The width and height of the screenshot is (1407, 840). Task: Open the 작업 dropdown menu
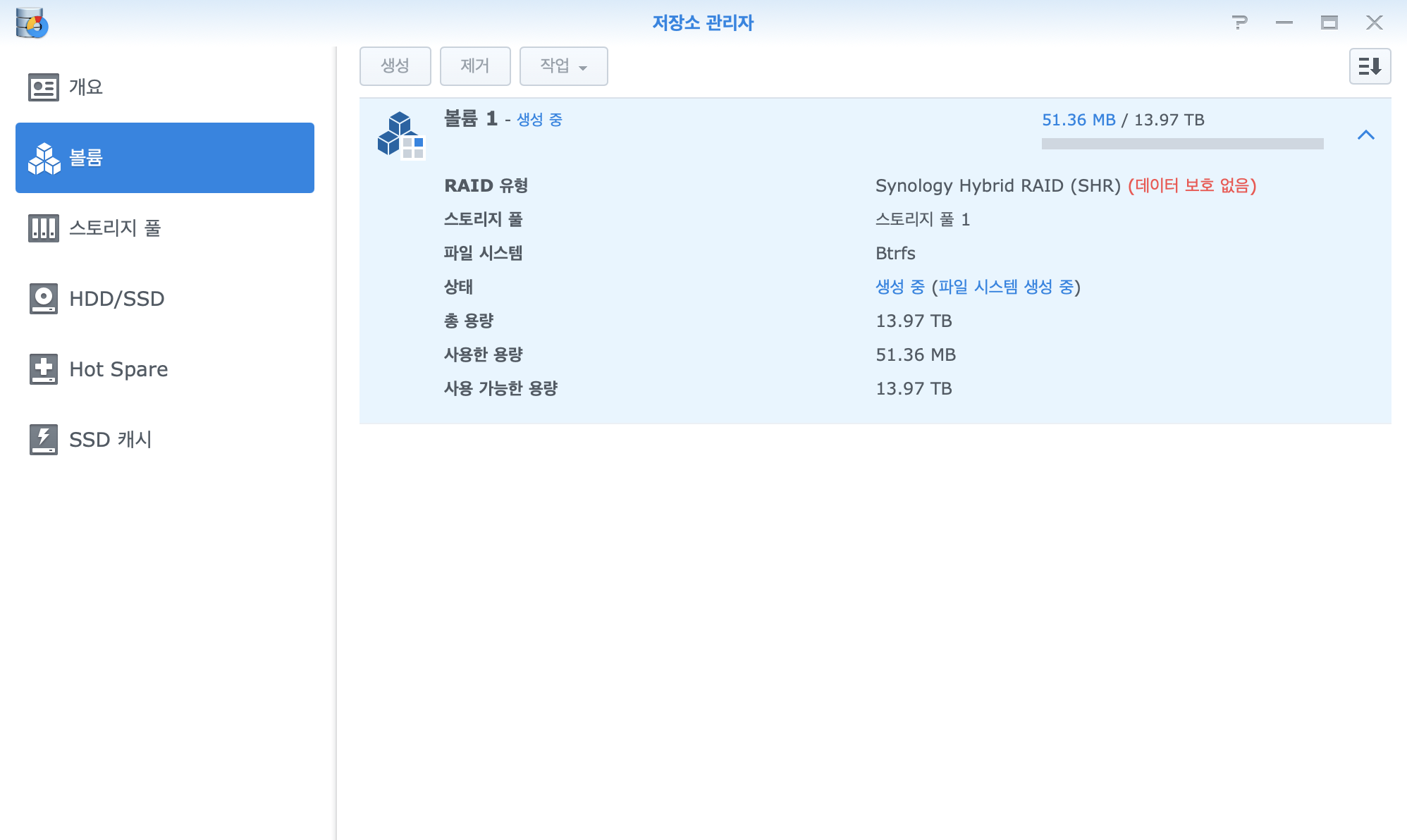coord(563,66)
